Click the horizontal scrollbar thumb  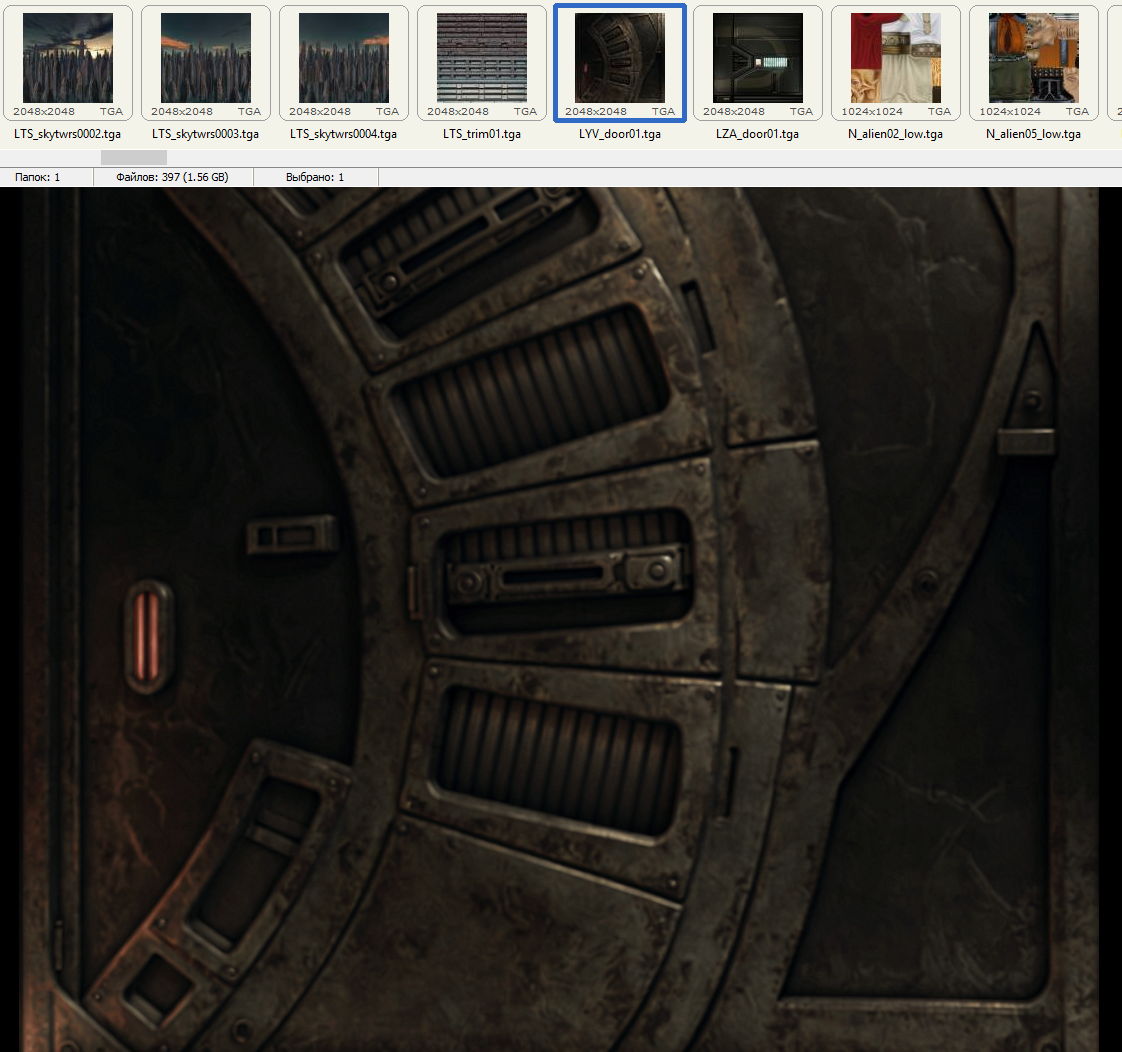134,157
